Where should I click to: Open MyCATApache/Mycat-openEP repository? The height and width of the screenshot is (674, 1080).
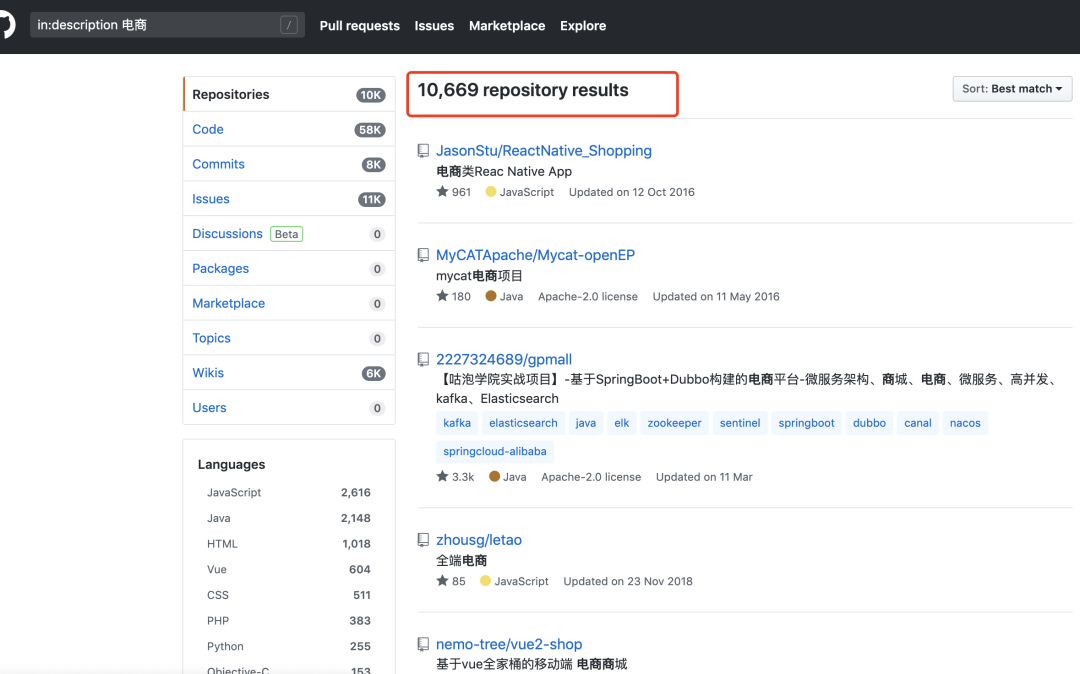click(535, 255)
